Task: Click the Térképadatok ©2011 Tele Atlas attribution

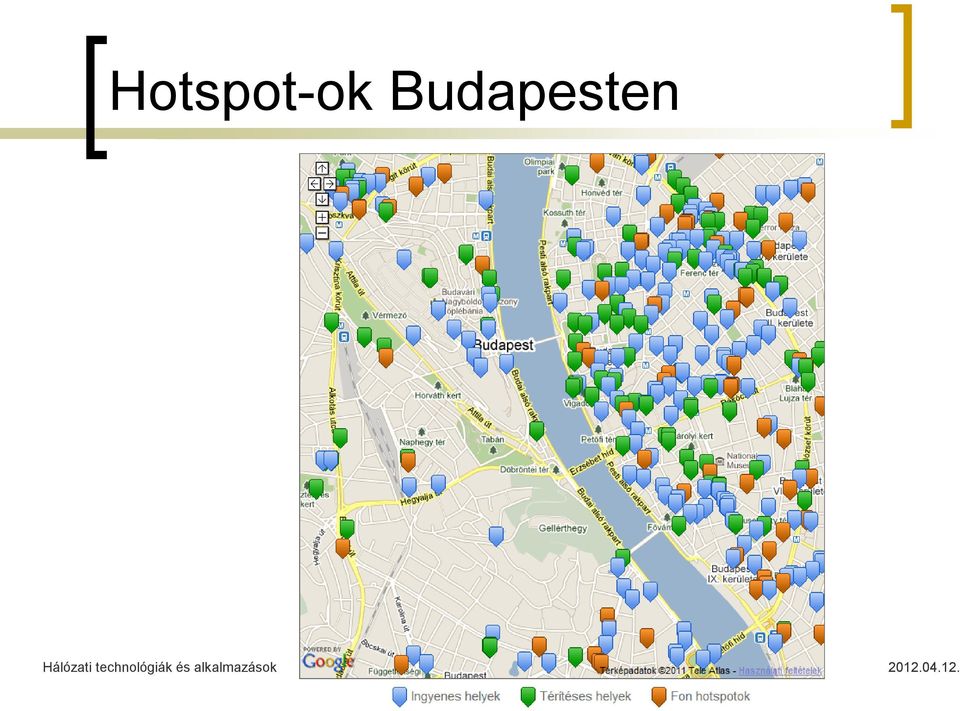Action: [x=668, y=671]
